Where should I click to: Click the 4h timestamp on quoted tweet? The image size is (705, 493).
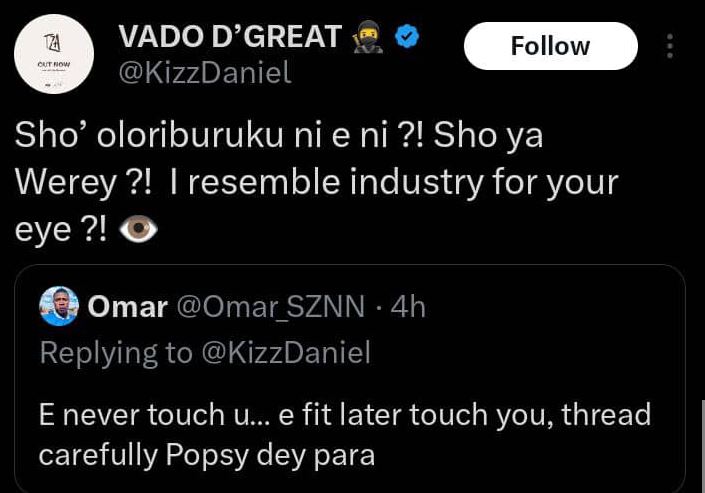tap(407, 307)
